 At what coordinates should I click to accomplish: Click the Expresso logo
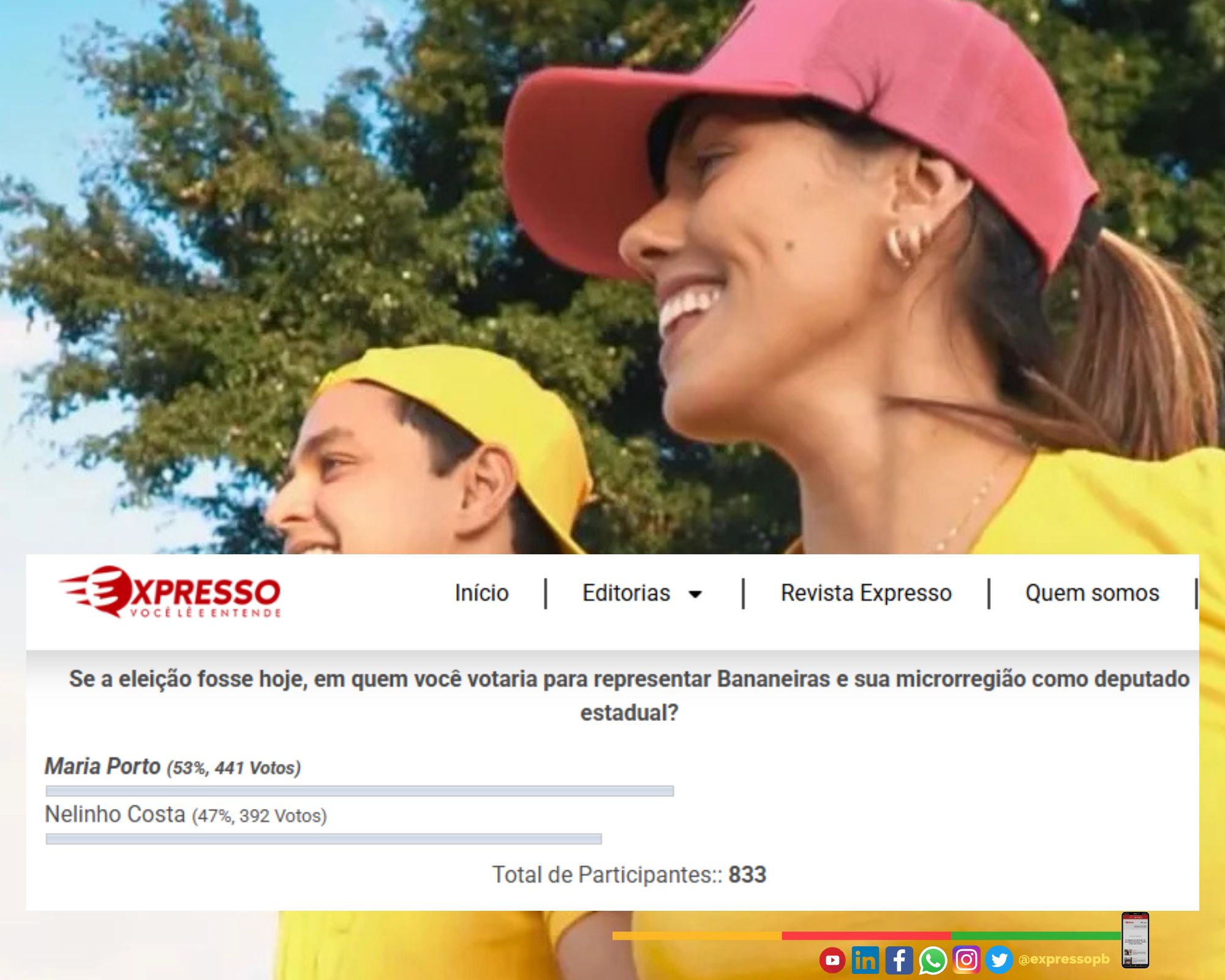coord(170,592)
